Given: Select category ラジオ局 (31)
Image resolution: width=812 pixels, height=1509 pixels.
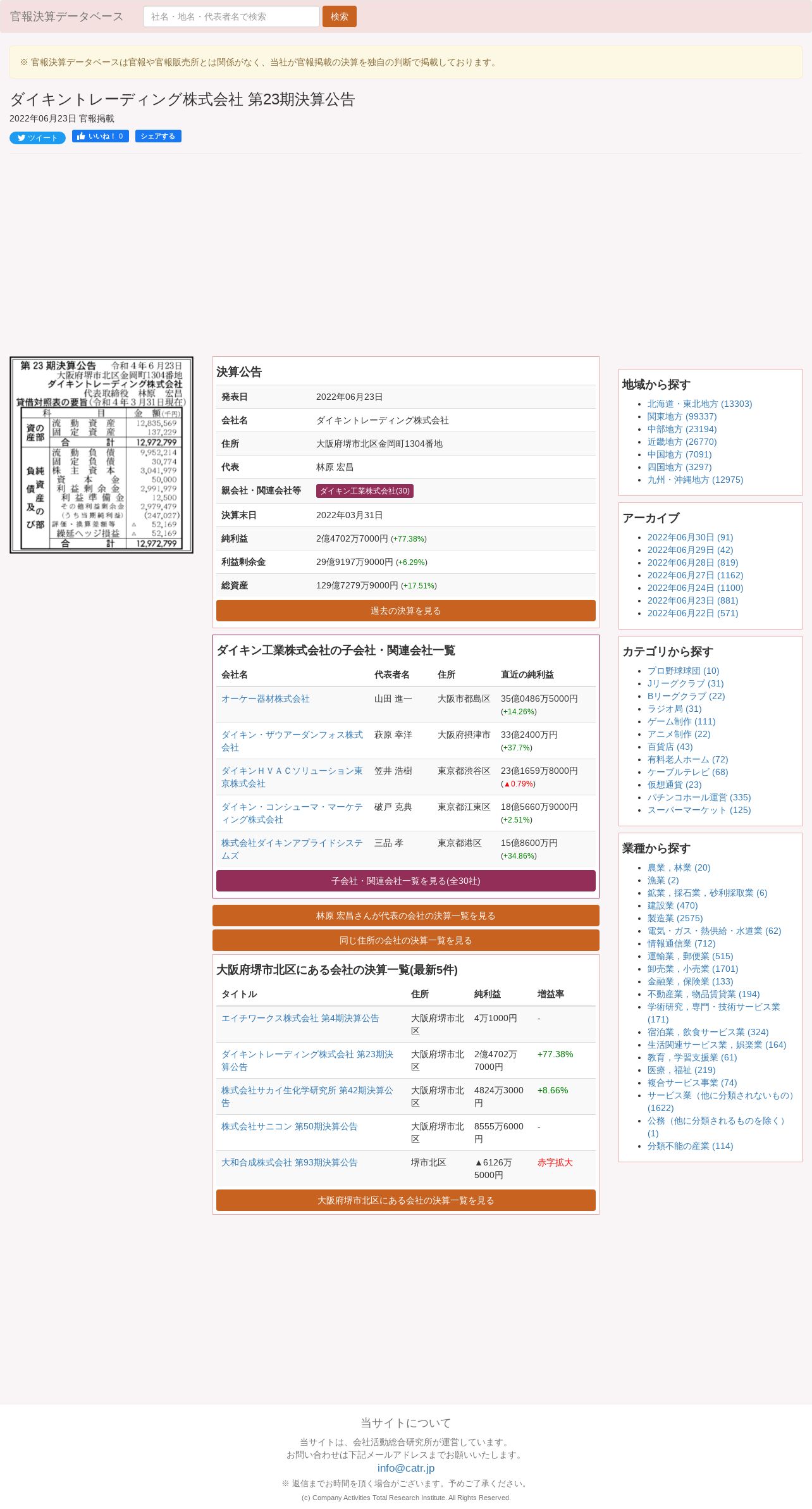Looking at the screenshot, I should [x=674, y=709].
